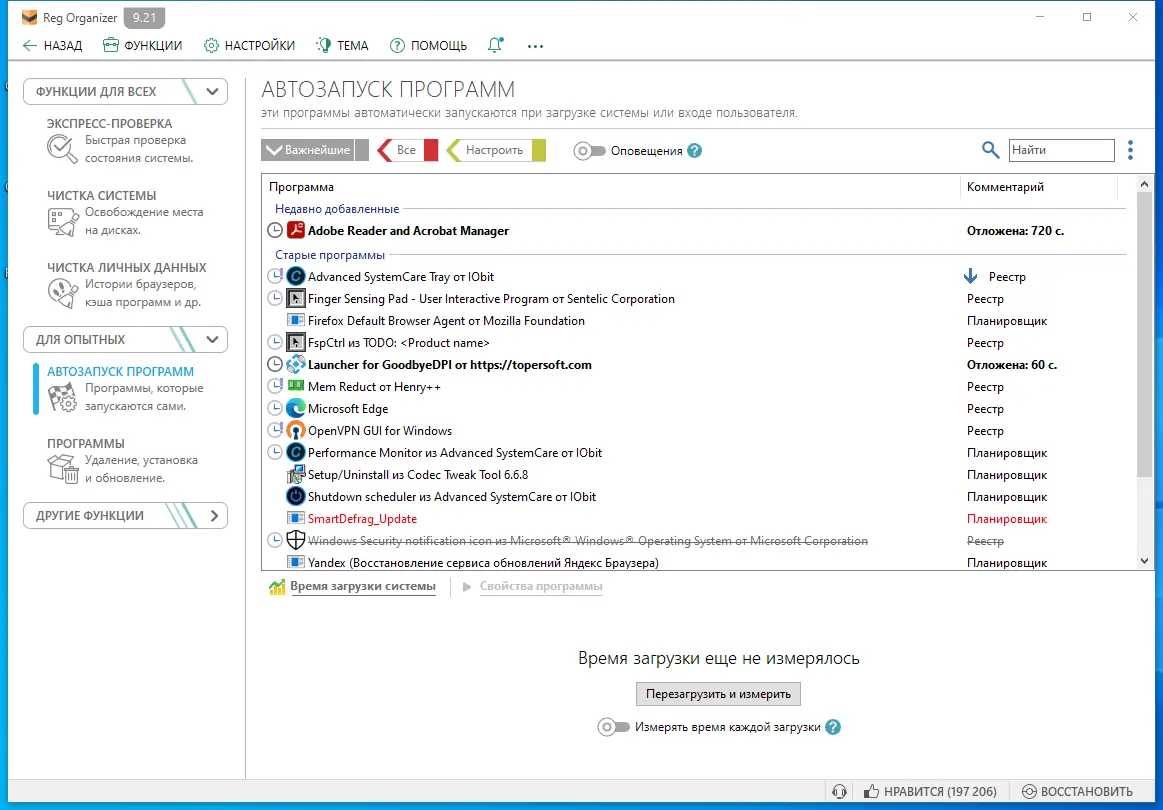Toggle delay clock for GoodbyeDPI Launcher row
This screenshot has width=1163, height=810.
tap(274, 364)
